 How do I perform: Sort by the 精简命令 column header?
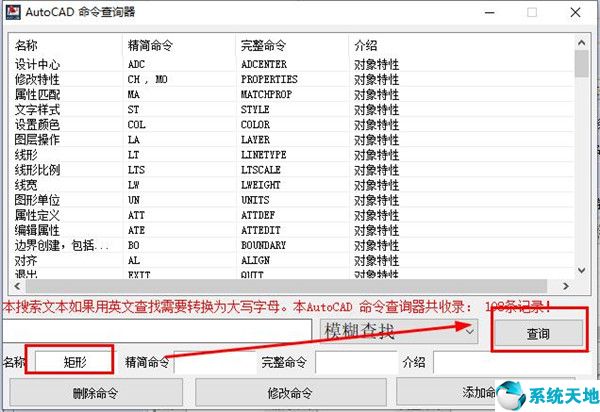179,46
